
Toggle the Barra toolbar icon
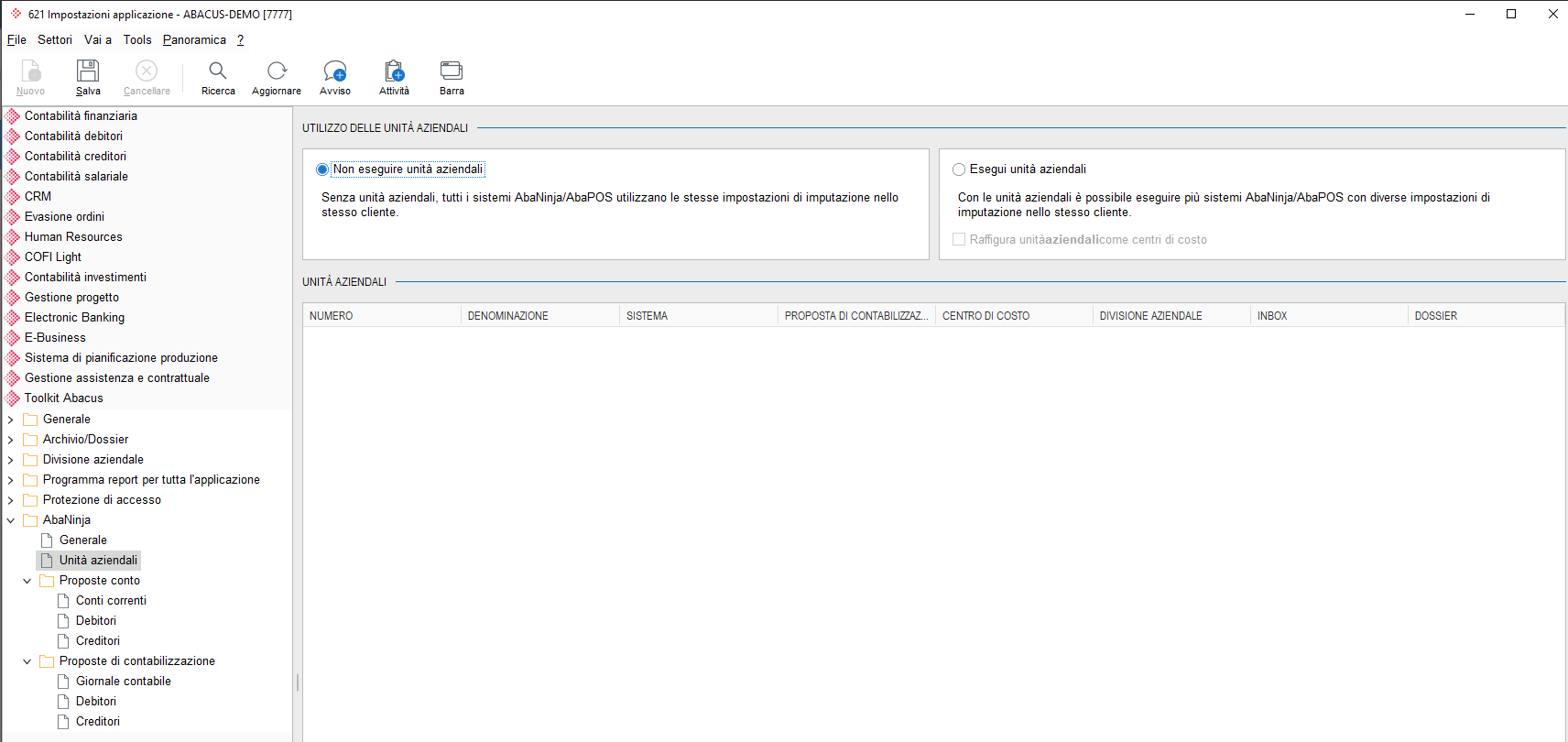tap(452, 77)
